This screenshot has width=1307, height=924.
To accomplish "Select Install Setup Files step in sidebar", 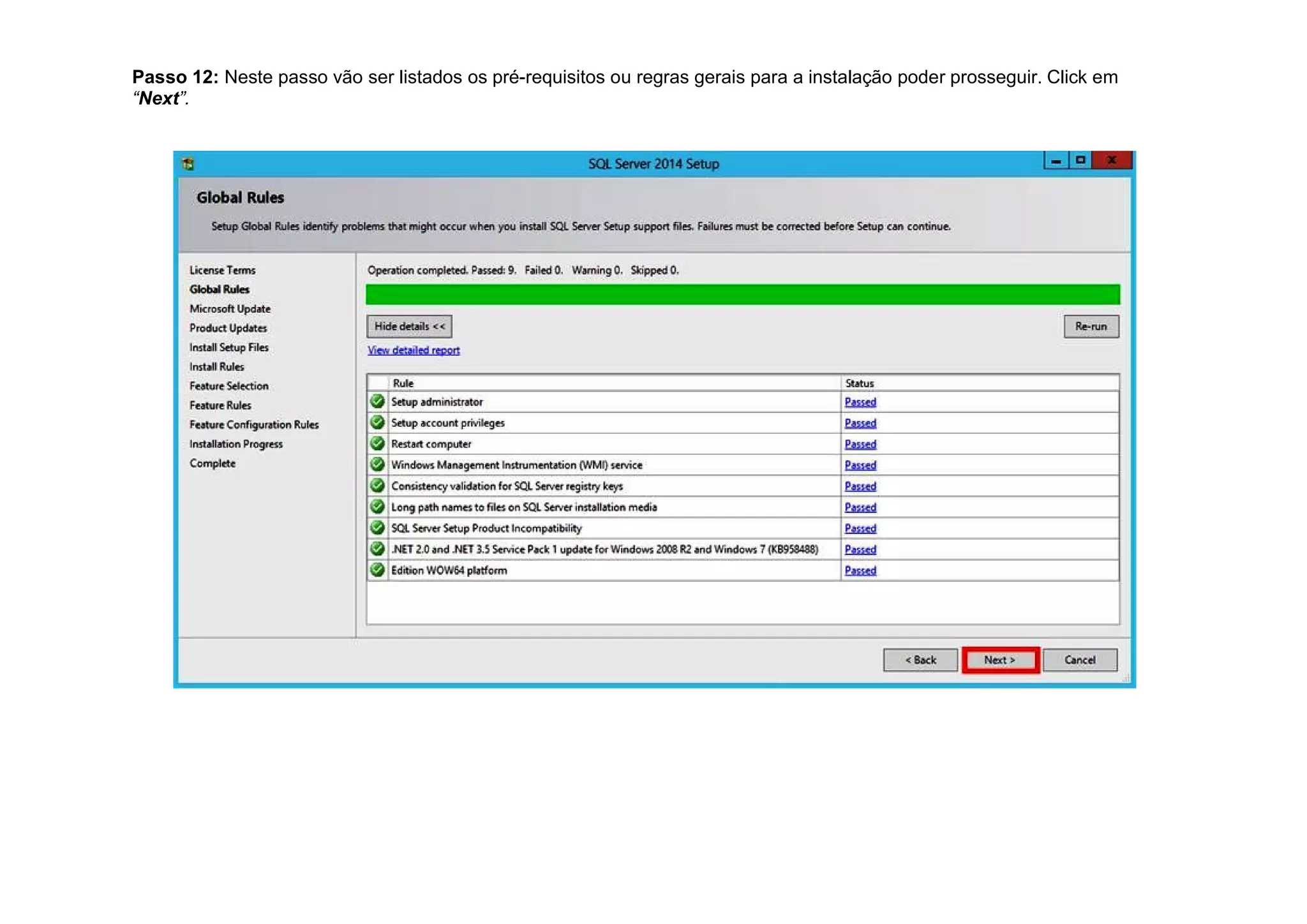I will coord(228,347).
